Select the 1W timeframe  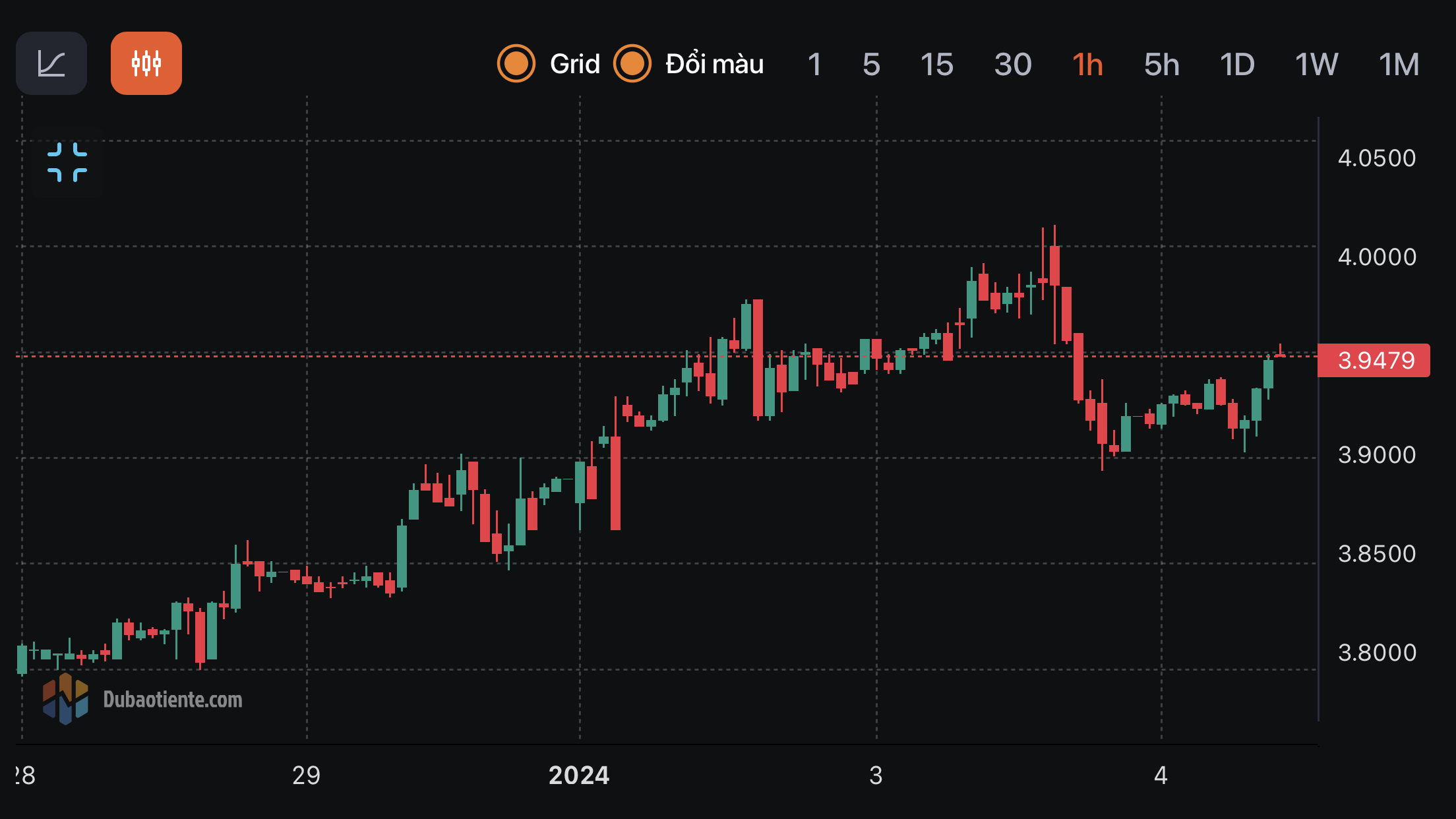point(1316,65)
